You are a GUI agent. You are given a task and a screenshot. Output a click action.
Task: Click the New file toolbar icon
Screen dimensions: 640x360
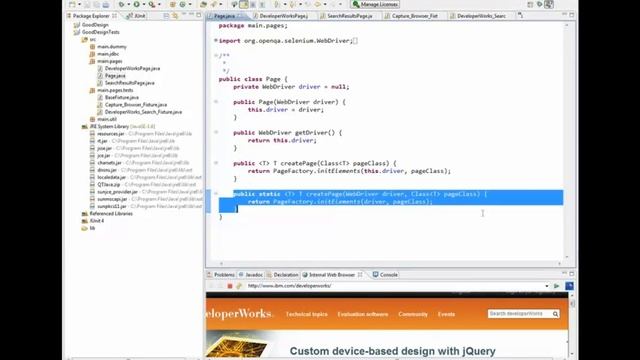72,4
